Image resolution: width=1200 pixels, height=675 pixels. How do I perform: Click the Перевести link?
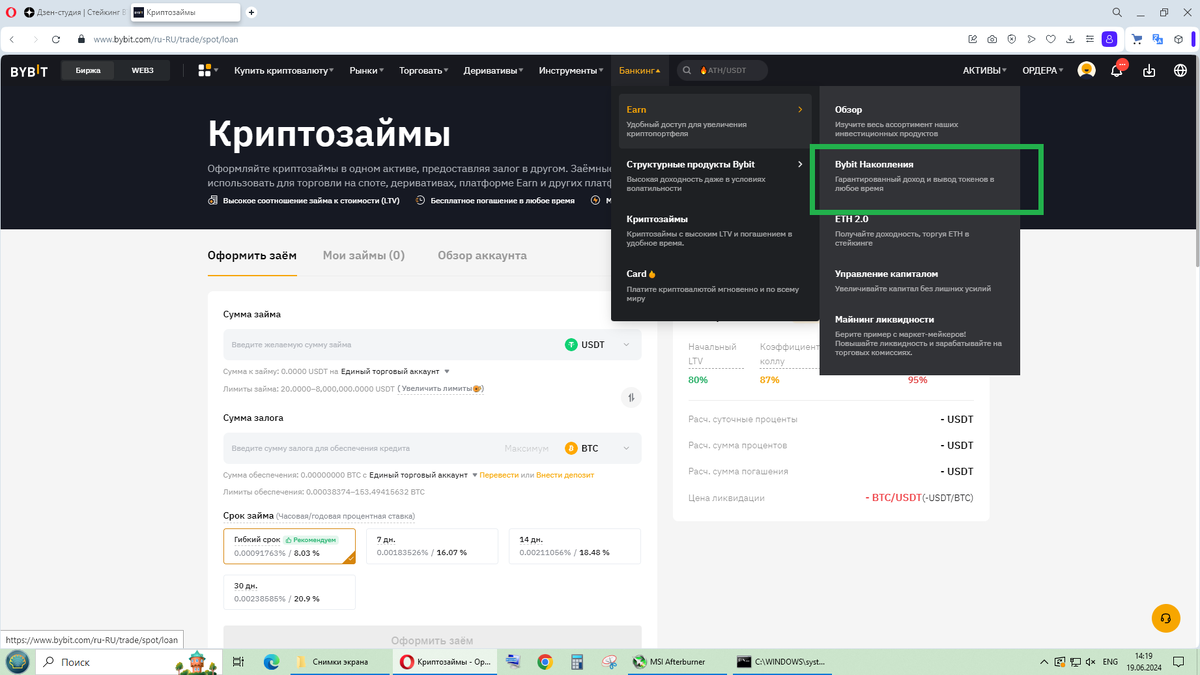pos(499,475)
